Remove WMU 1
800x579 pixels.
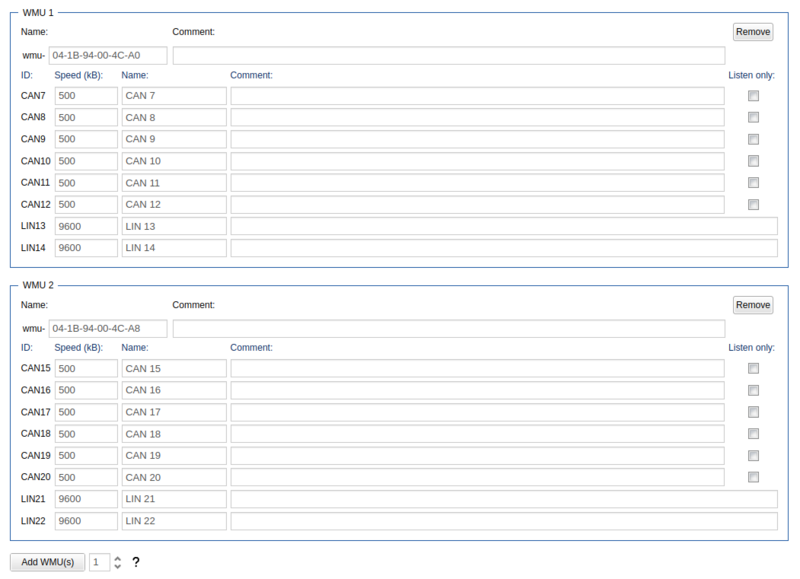coord(753,32)
